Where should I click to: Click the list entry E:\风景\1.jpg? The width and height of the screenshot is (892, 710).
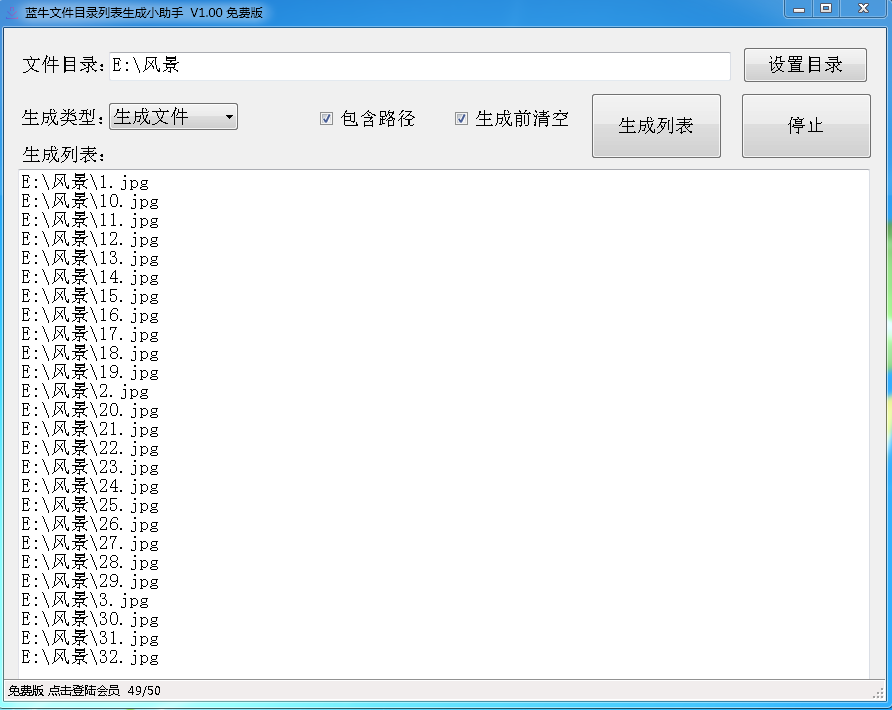85,183
